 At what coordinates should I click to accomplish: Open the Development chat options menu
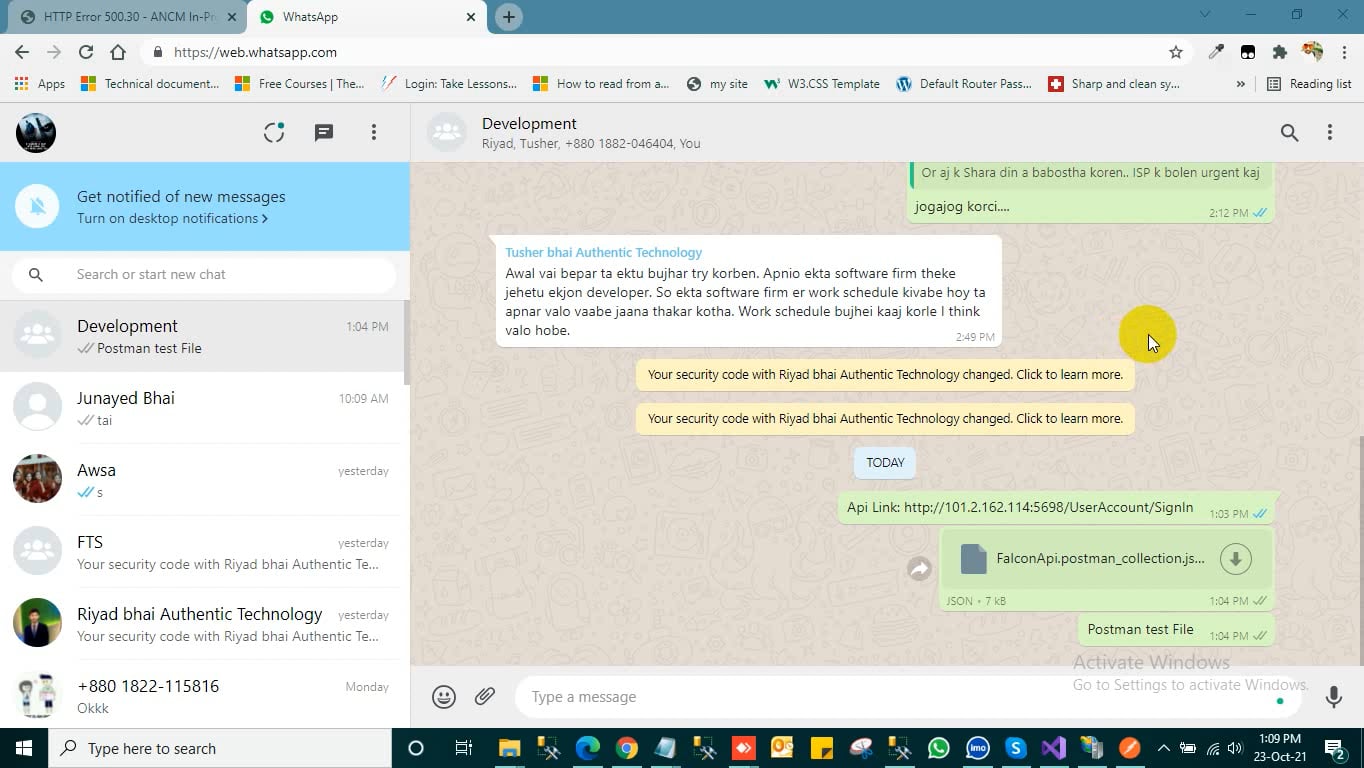pyautogui.click(x=1330, y=132)
